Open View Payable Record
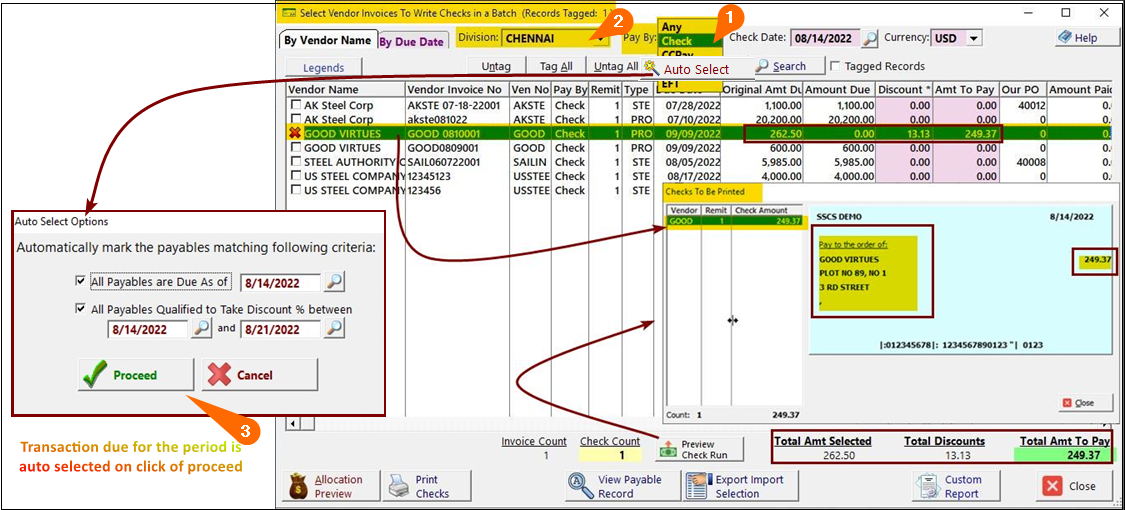 pos(581,486)
